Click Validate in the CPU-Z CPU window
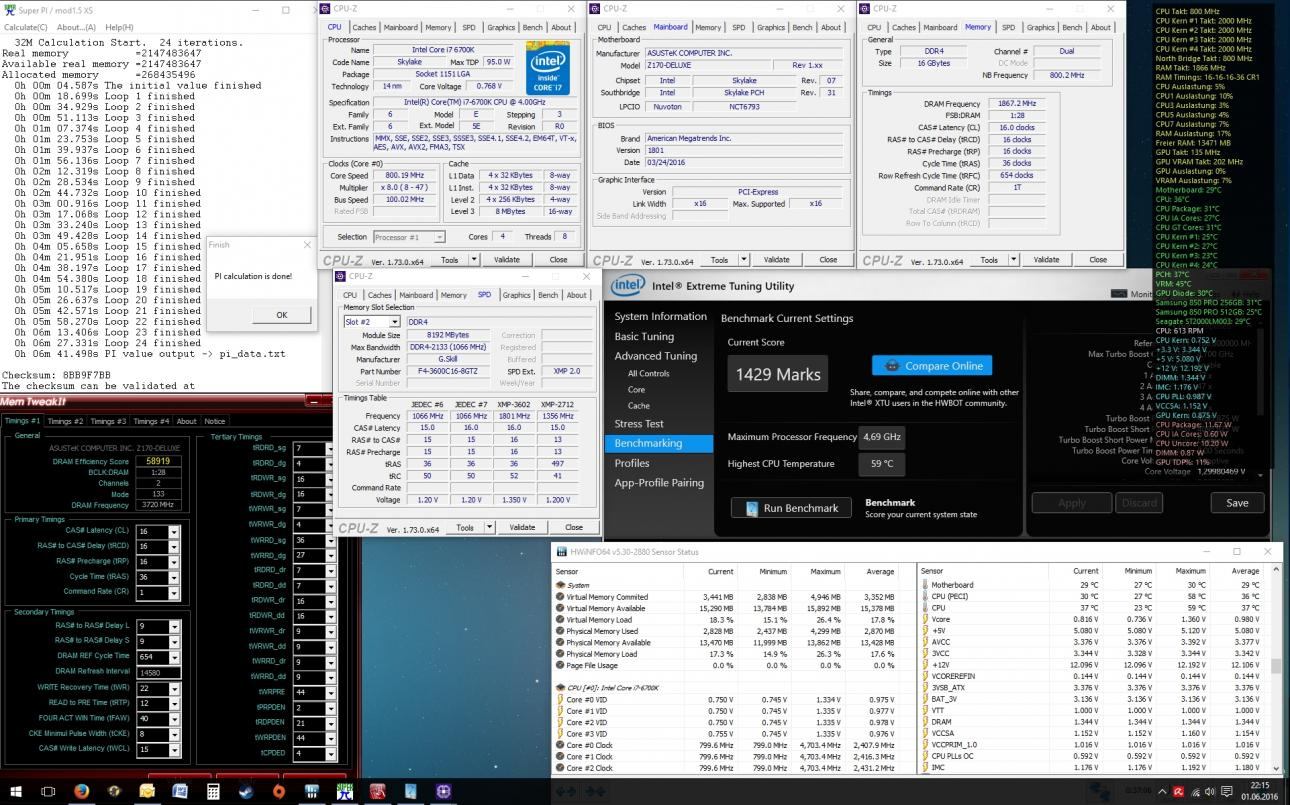Image resolution: width=1290 pixels, height=805 pixels. coord(507,259)
